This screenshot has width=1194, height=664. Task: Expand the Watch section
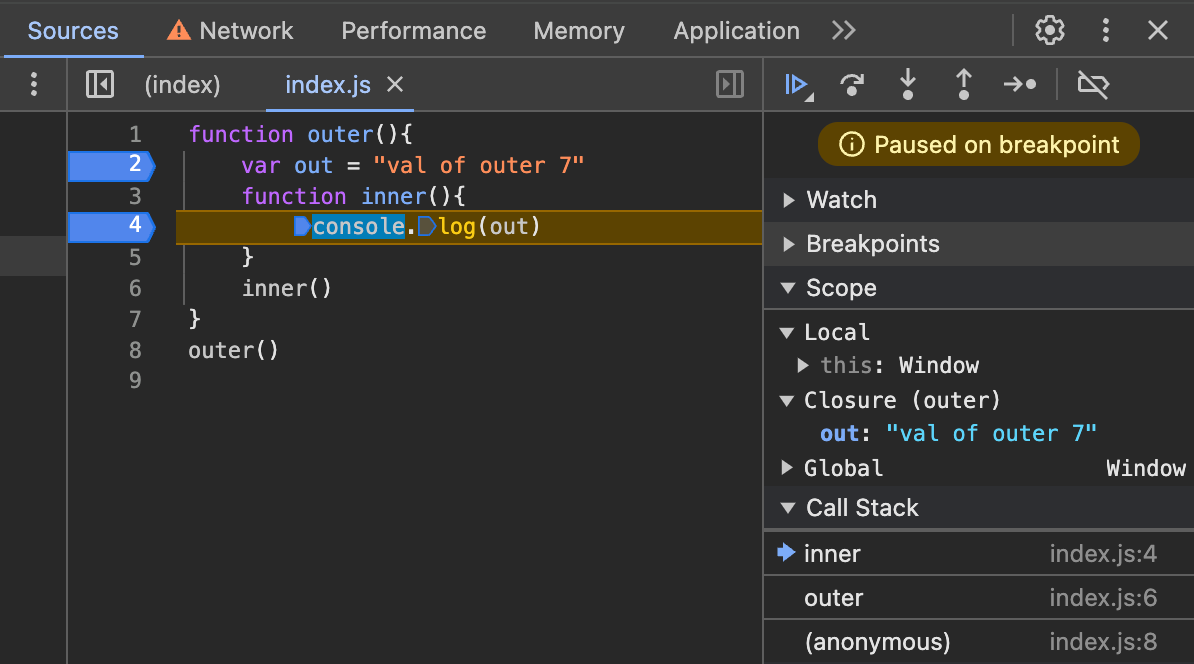(x=789, y=200)
